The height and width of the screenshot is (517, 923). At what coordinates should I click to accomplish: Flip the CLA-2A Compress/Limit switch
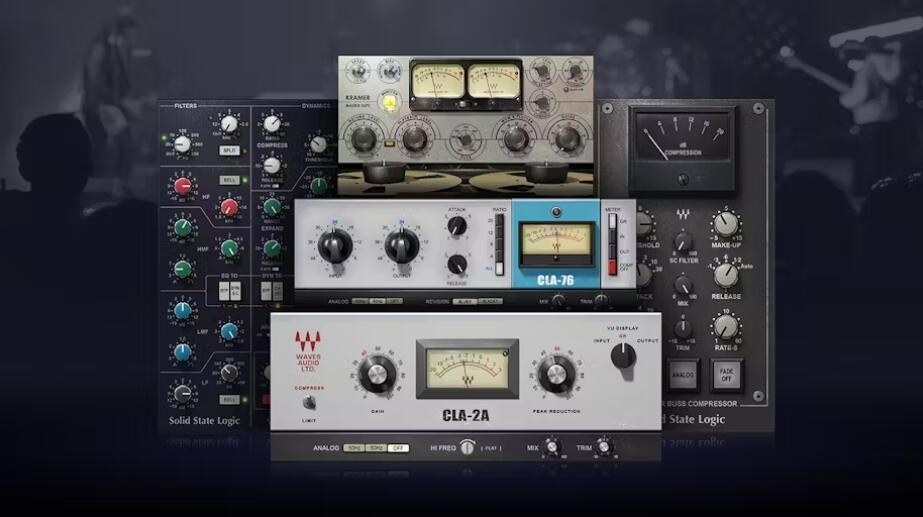[x=308, y=403]
